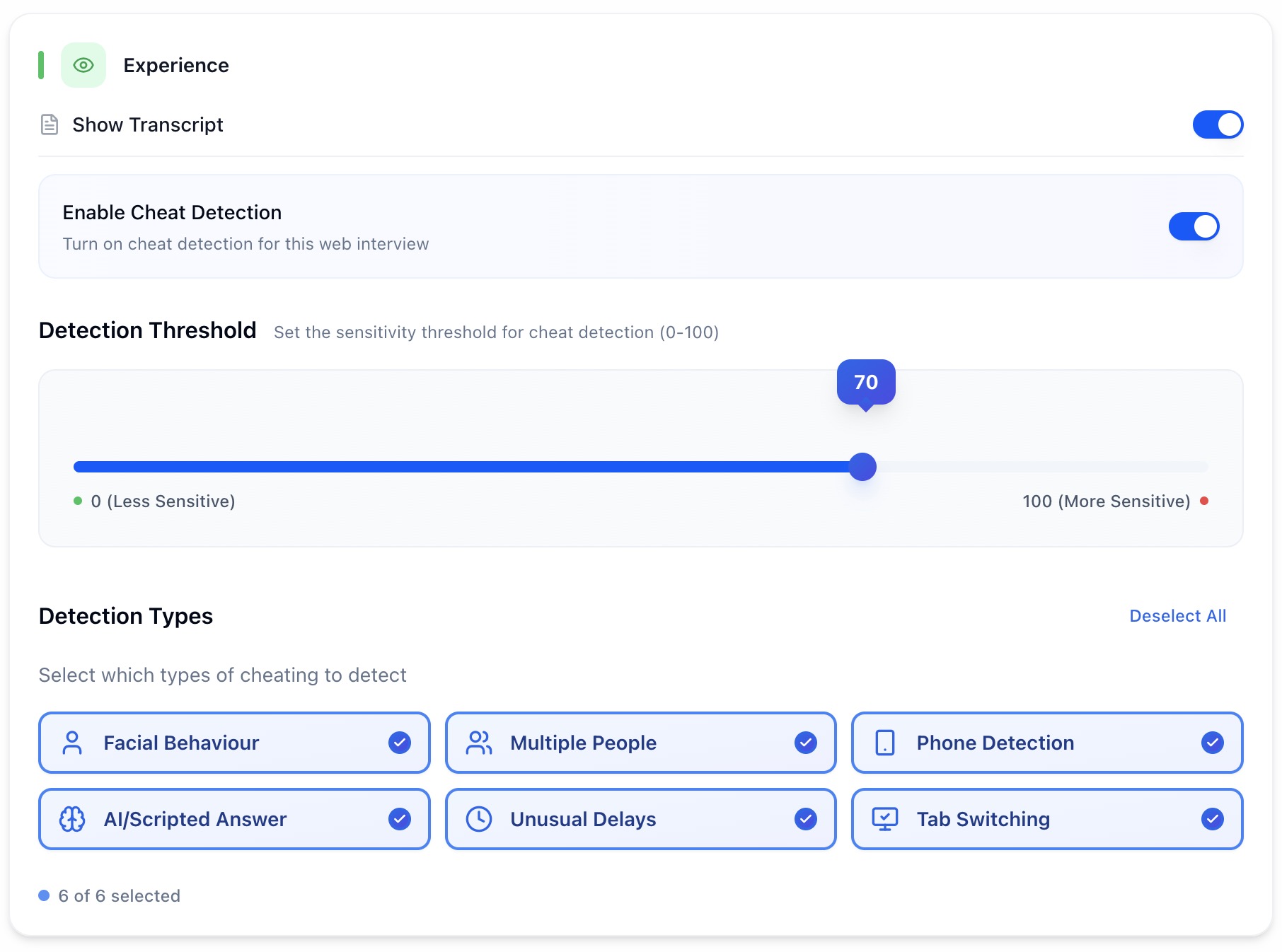This screenshot has width=1282, height=952.
Task: Click the unfilled slider track near 100
Action: [1167, 467]
